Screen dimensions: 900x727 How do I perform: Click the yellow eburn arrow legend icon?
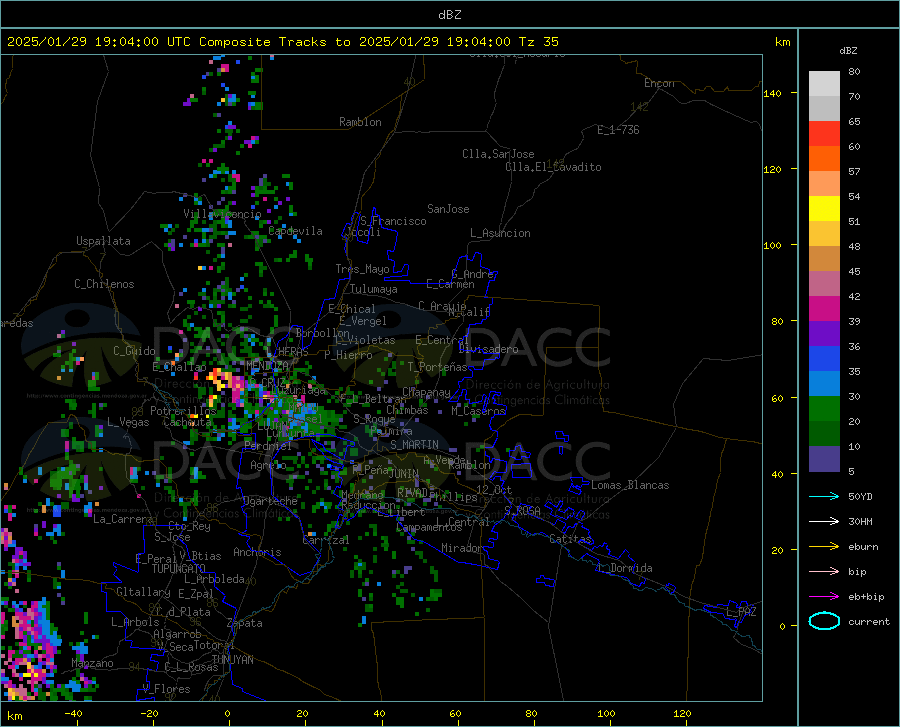coord(824,547)
